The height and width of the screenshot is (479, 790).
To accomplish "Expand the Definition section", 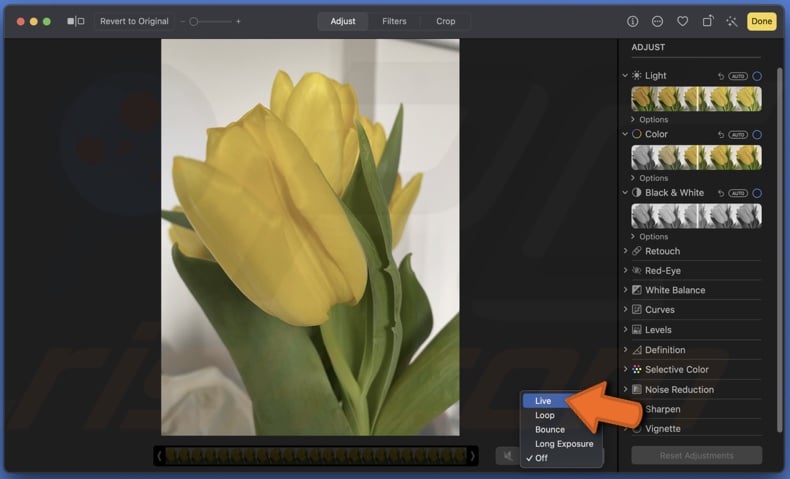I will pos(625,349).
